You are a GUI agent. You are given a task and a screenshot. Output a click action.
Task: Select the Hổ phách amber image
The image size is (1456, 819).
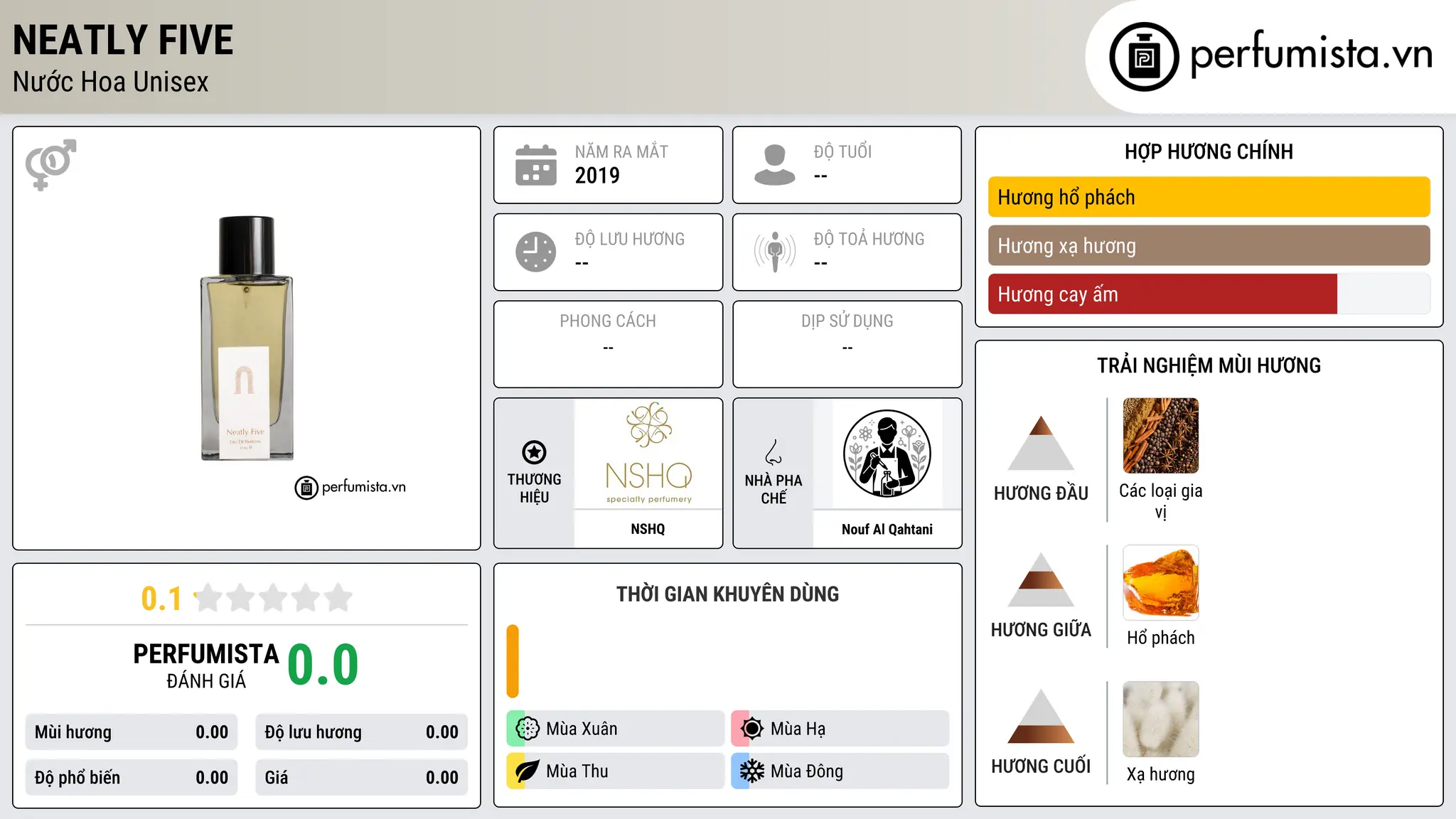coord(1161,582)
